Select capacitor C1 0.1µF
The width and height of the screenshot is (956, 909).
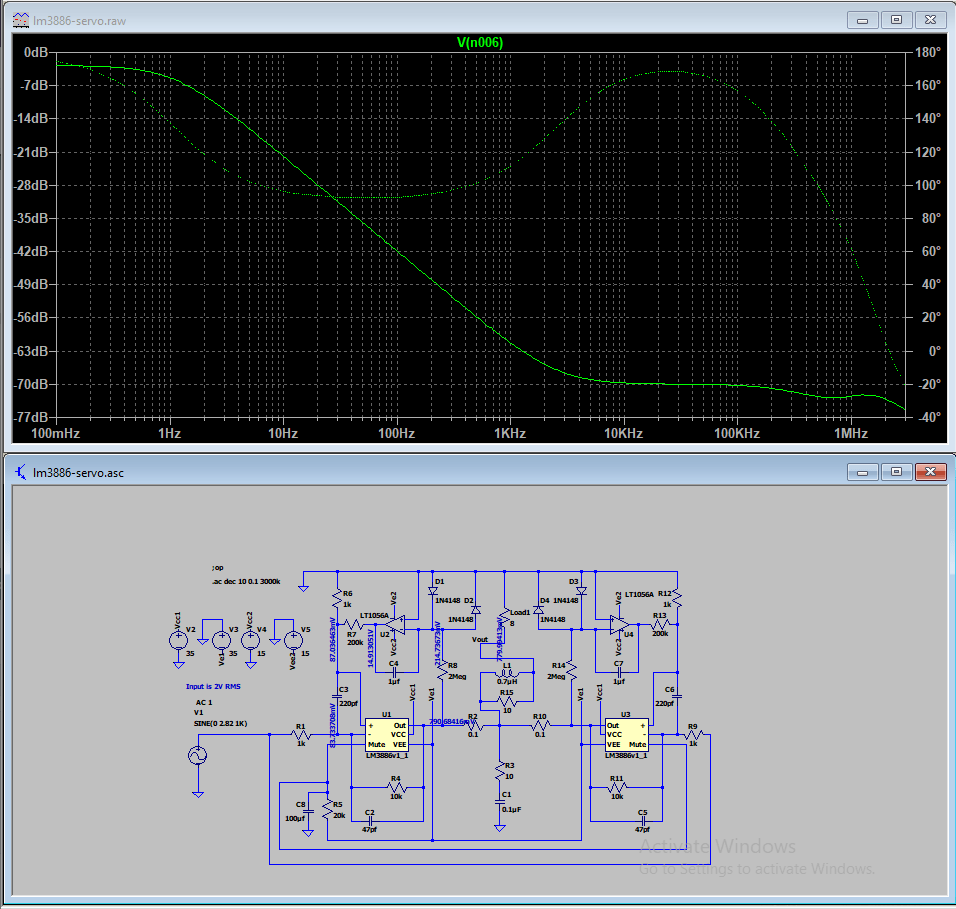[x=500, y=803]
